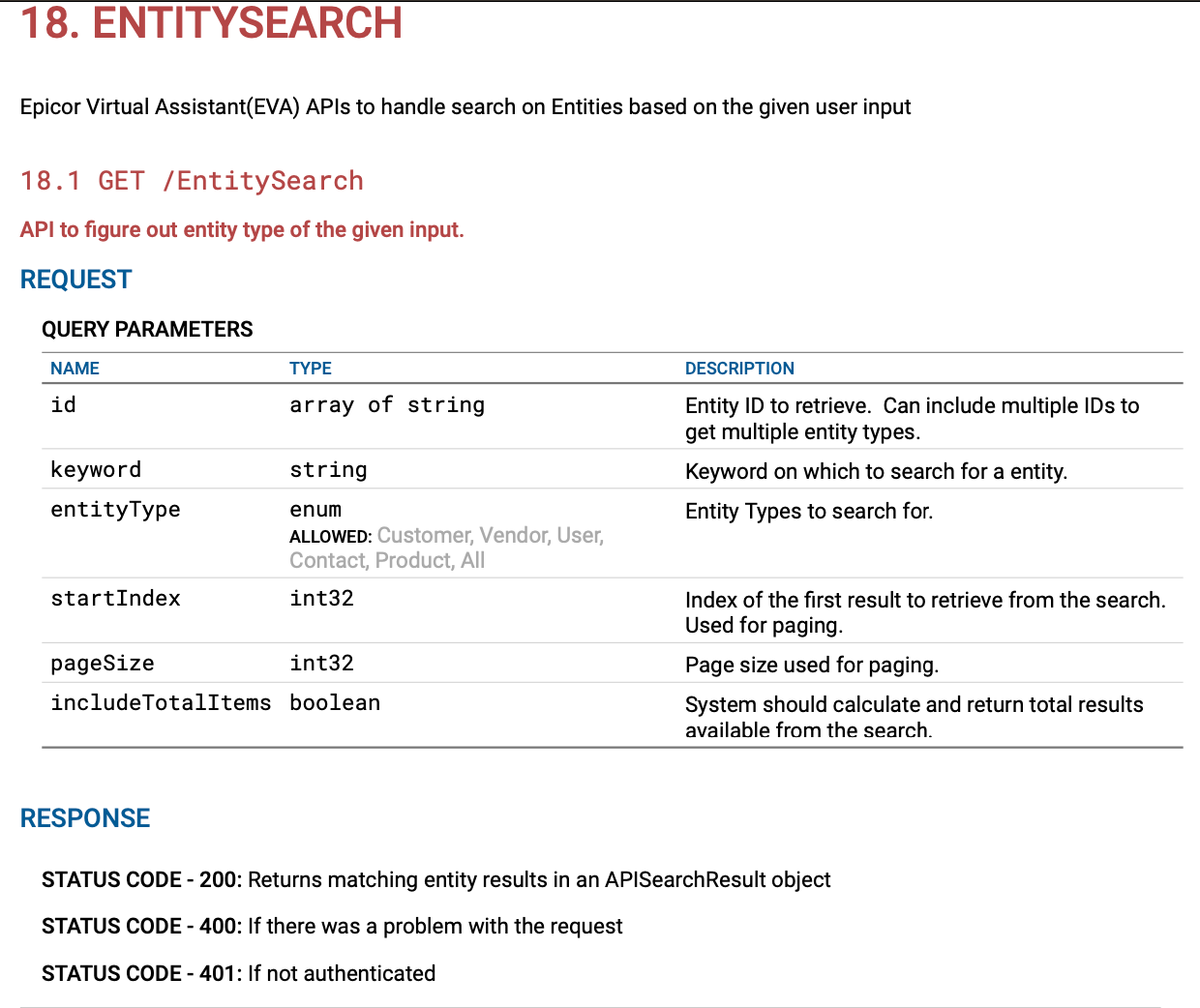Click the STATUS CODE - 401 line

pos(238,973)
